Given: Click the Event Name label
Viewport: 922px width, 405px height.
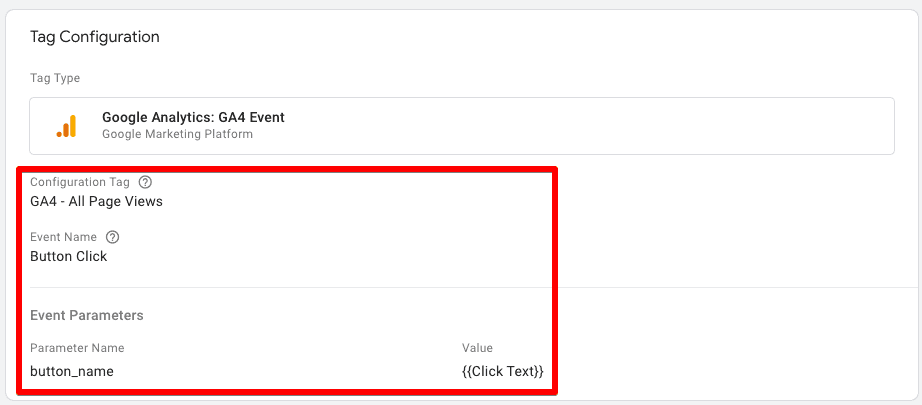Looking at the screenshot, I should click(x=64, y=237).
